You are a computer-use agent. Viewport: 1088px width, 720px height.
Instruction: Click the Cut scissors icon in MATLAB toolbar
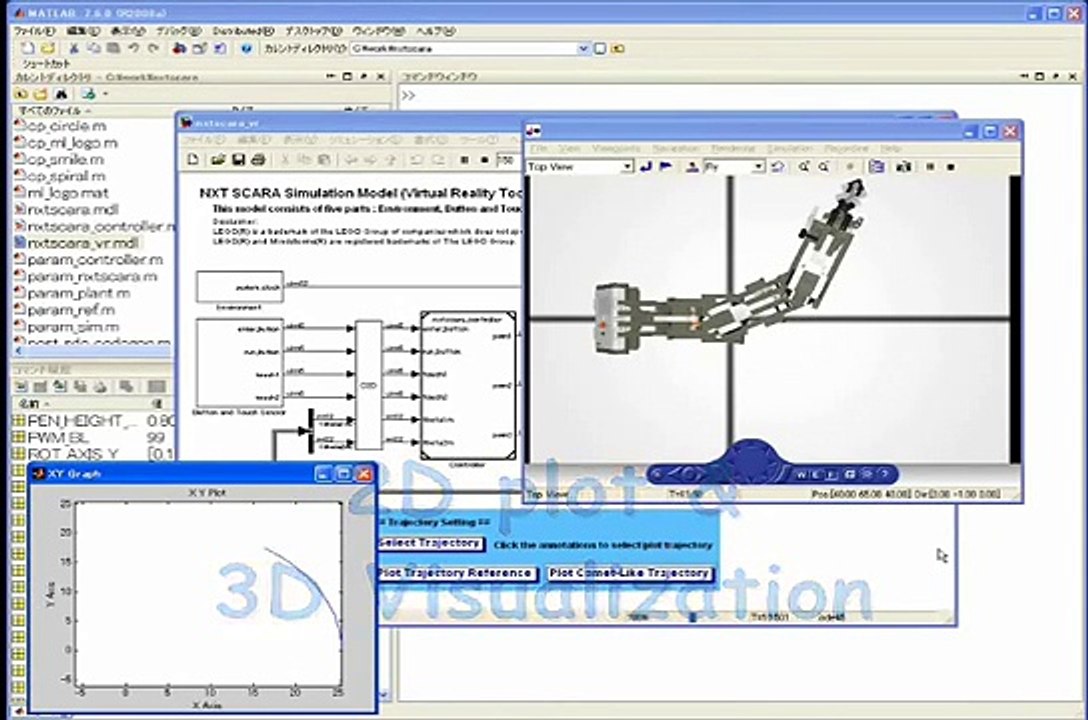[x=74, y=49]
